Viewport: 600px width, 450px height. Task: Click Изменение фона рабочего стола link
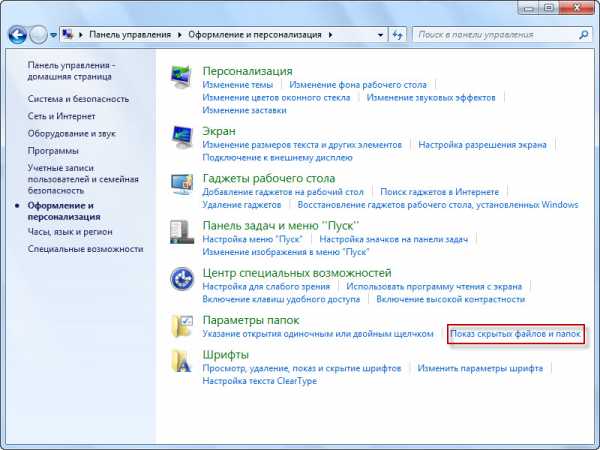[358, 85]
